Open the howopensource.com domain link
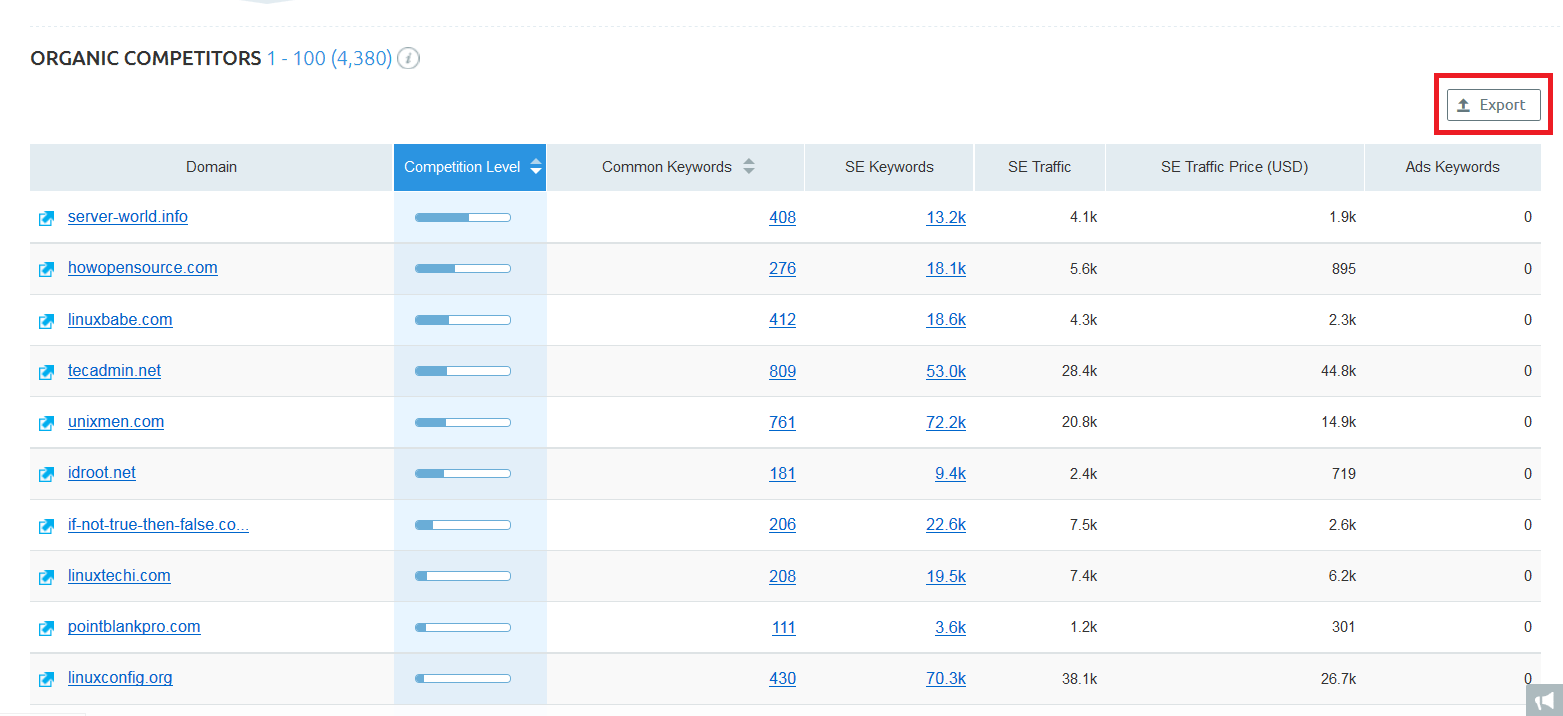 [x=143, y=267]
